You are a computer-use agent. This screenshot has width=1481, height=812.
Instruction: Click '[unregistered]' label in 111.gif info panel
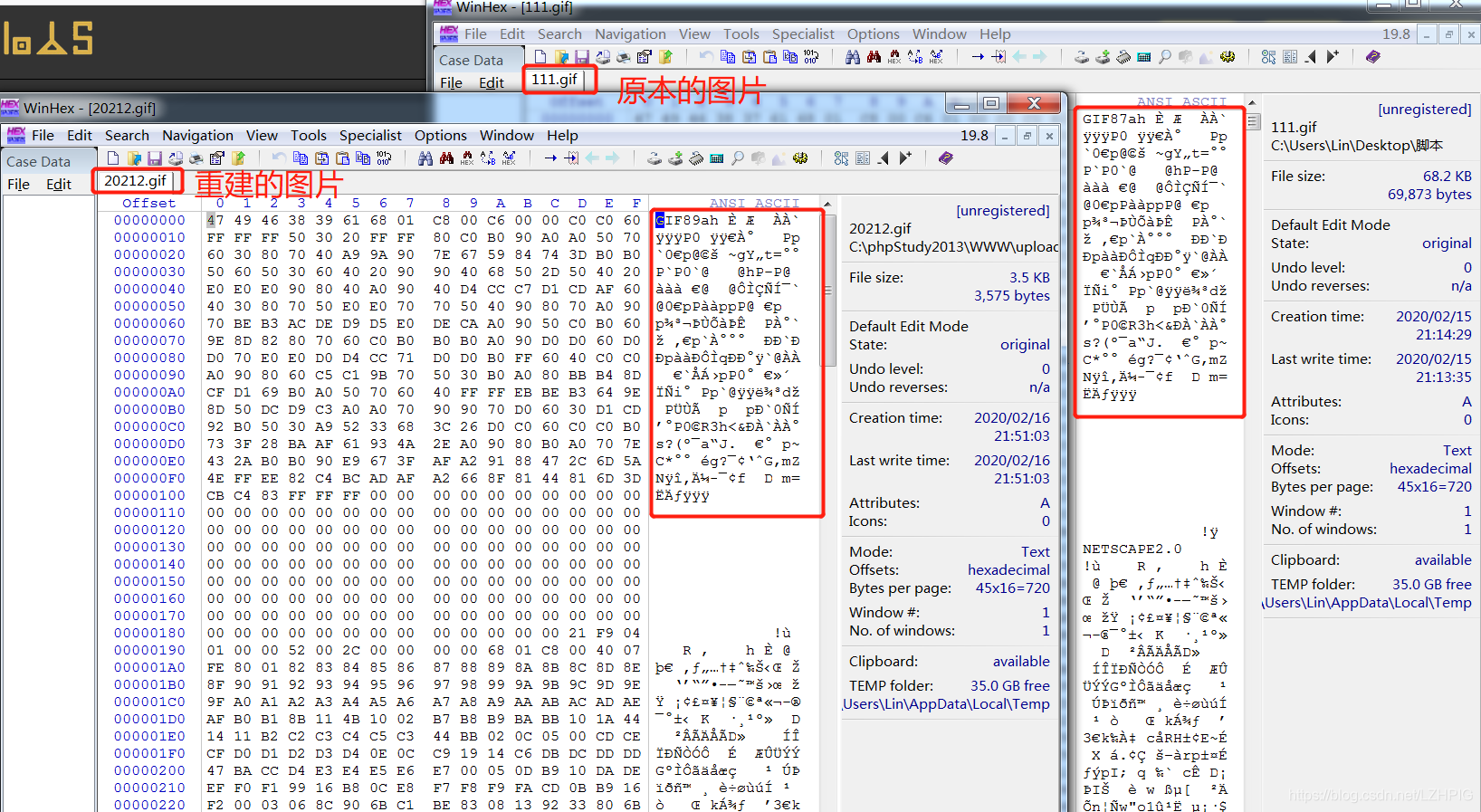pos(1425,110)
